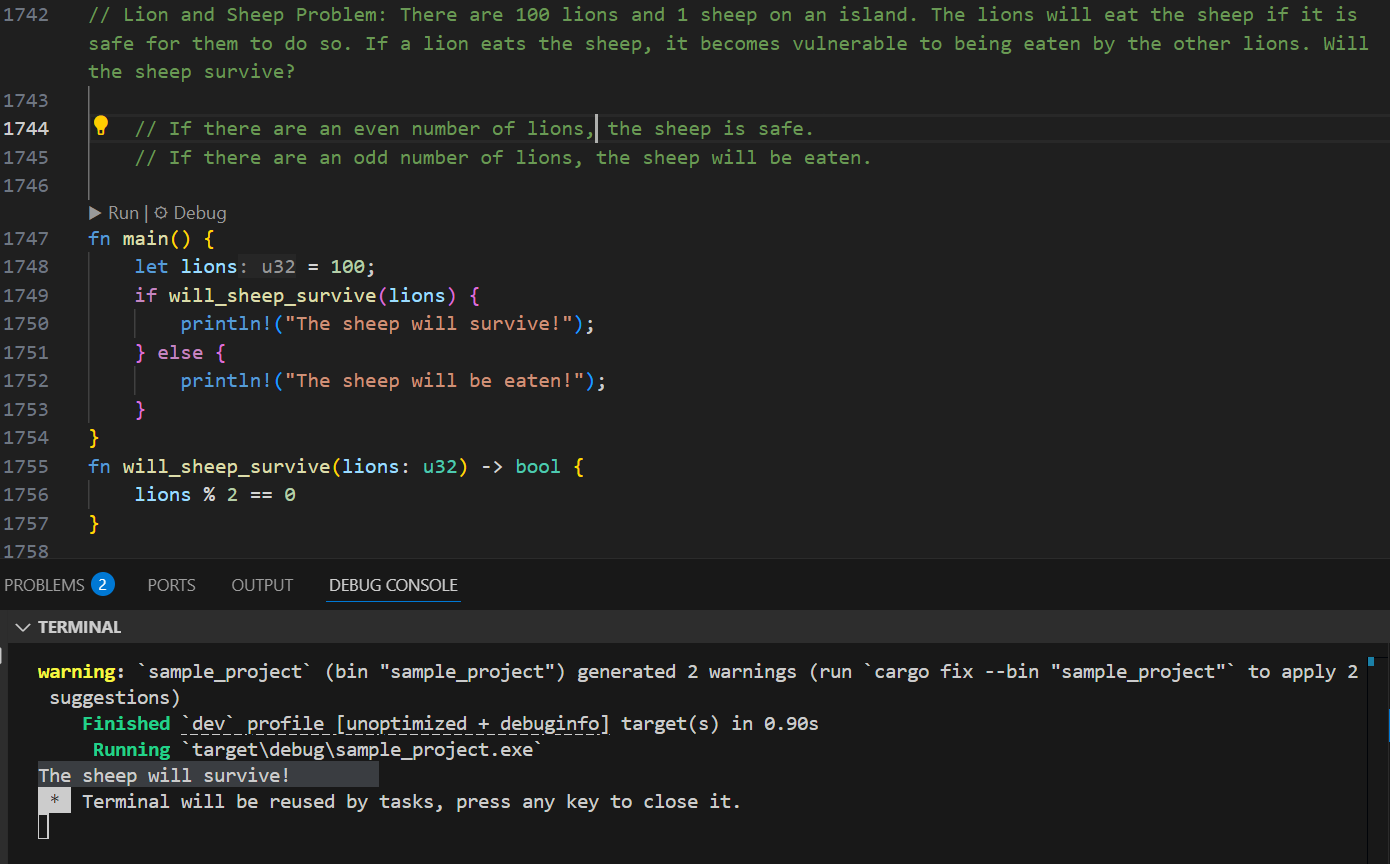The image size is (1390, 864).
Task: Collapse the TERMINAL section chevron
Action: click(22, 627)
